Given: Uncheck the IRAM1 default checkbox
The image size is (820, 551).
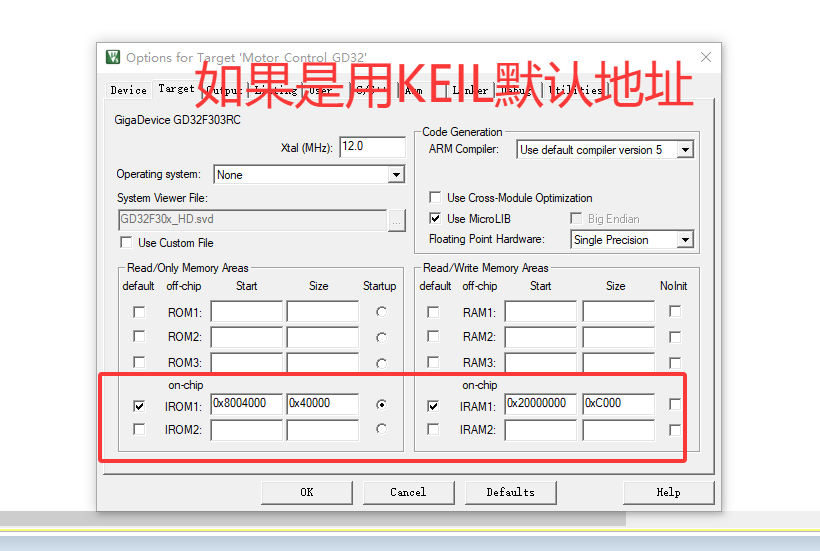Looking at the screenshot, I should 433,406.
